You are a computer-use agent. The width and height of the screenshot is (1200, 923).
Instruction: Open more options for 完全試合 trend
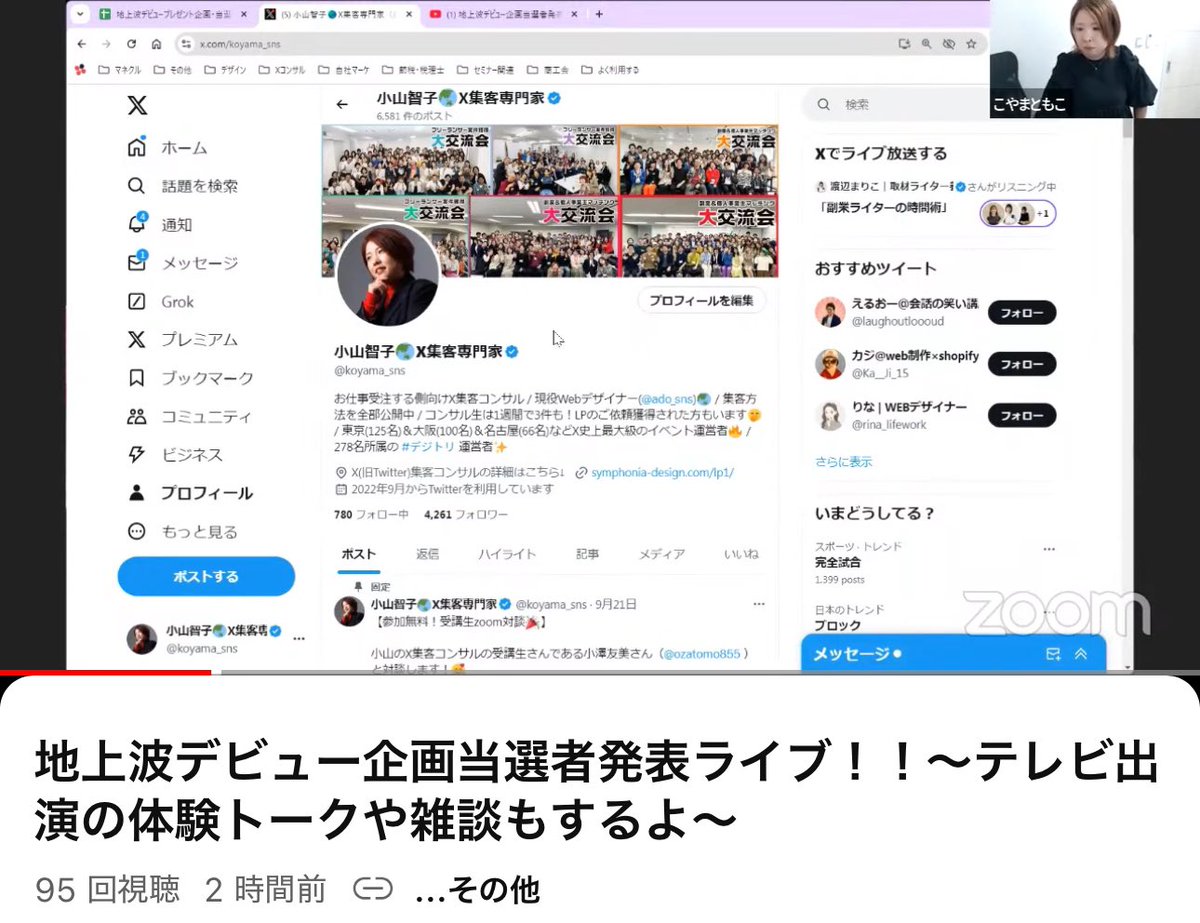coord(1049,549)
